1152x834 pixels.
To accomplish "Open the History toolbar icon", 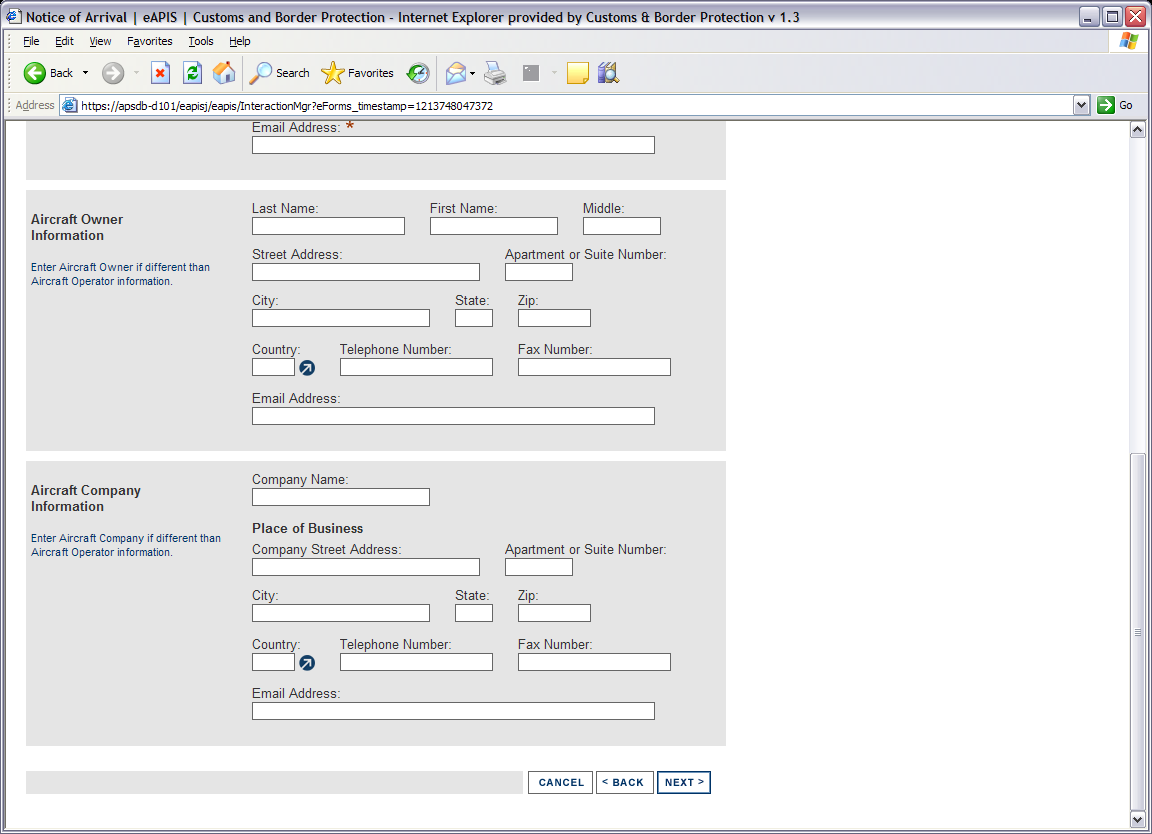I will pos(418,73).
